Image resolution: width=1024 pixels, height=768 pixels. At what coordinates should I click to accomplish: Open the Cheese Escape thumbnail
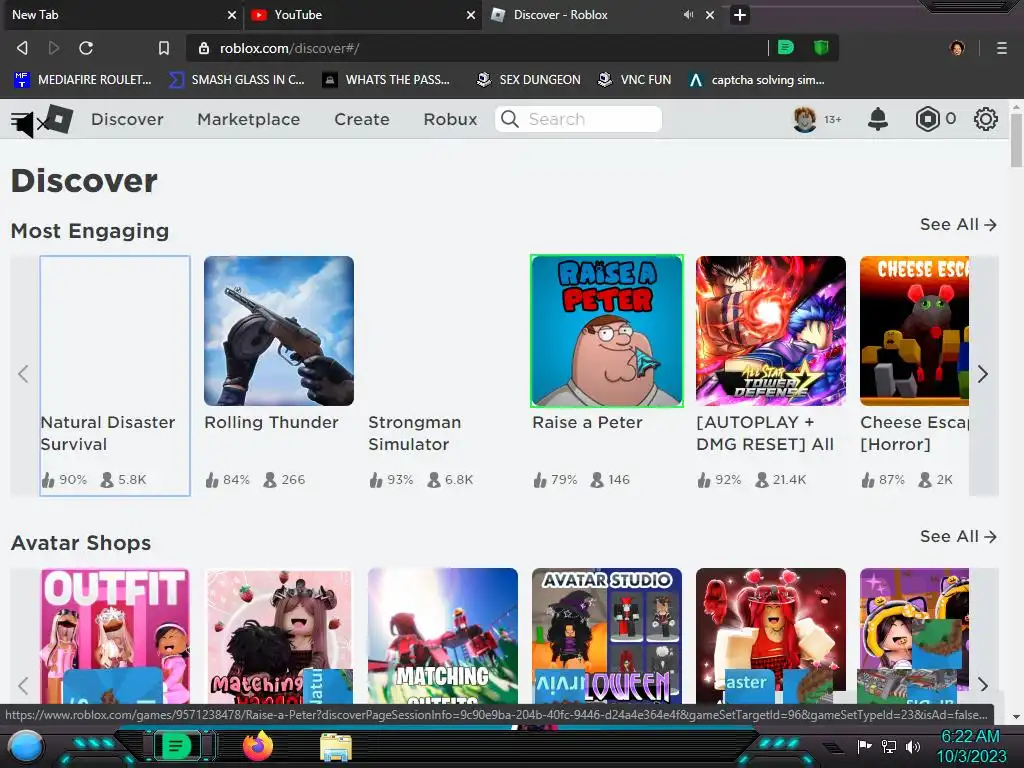tap(914, 331)
